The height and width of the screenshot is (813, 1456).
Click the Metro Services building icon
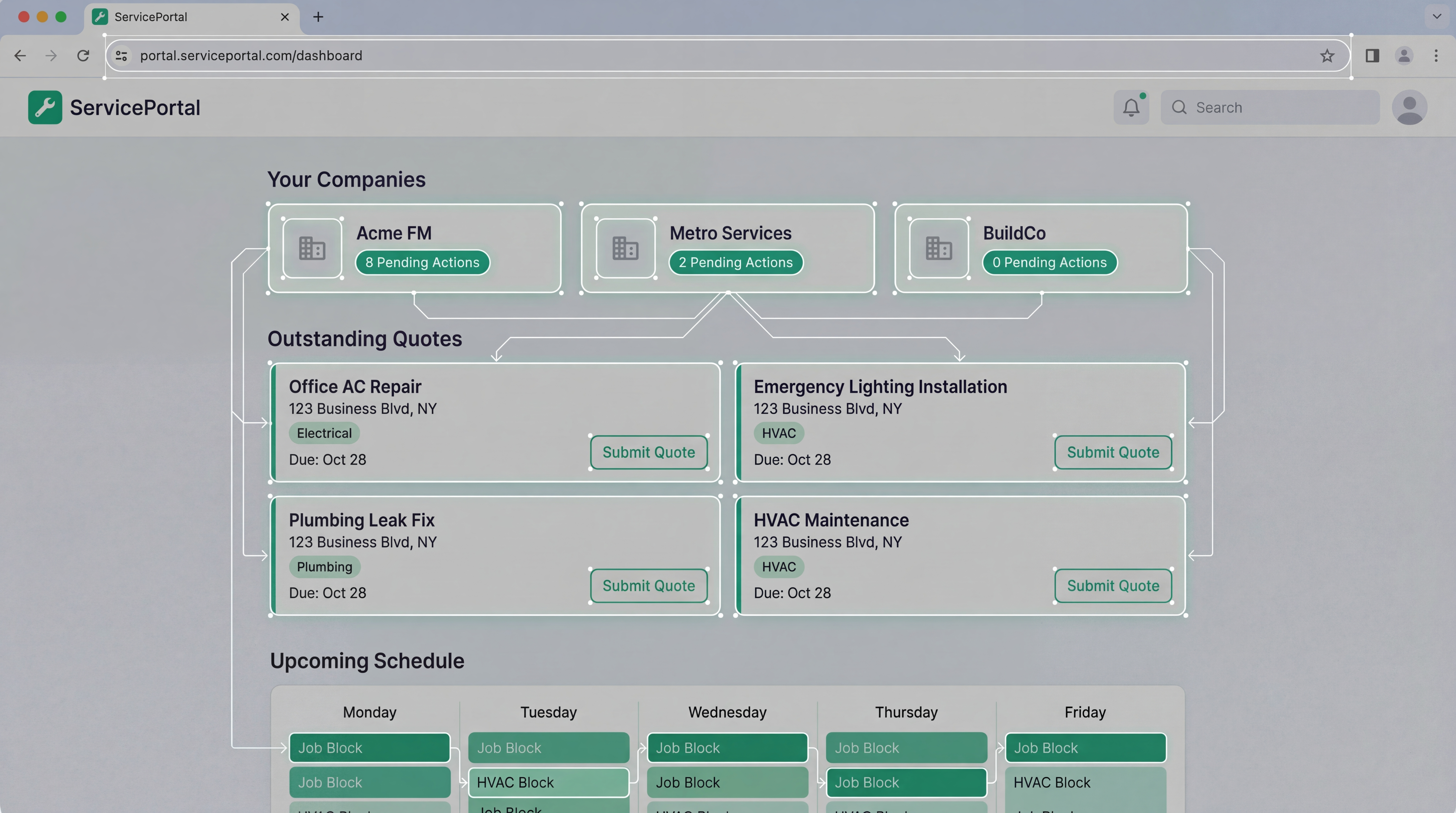click(x=625, y=248)
